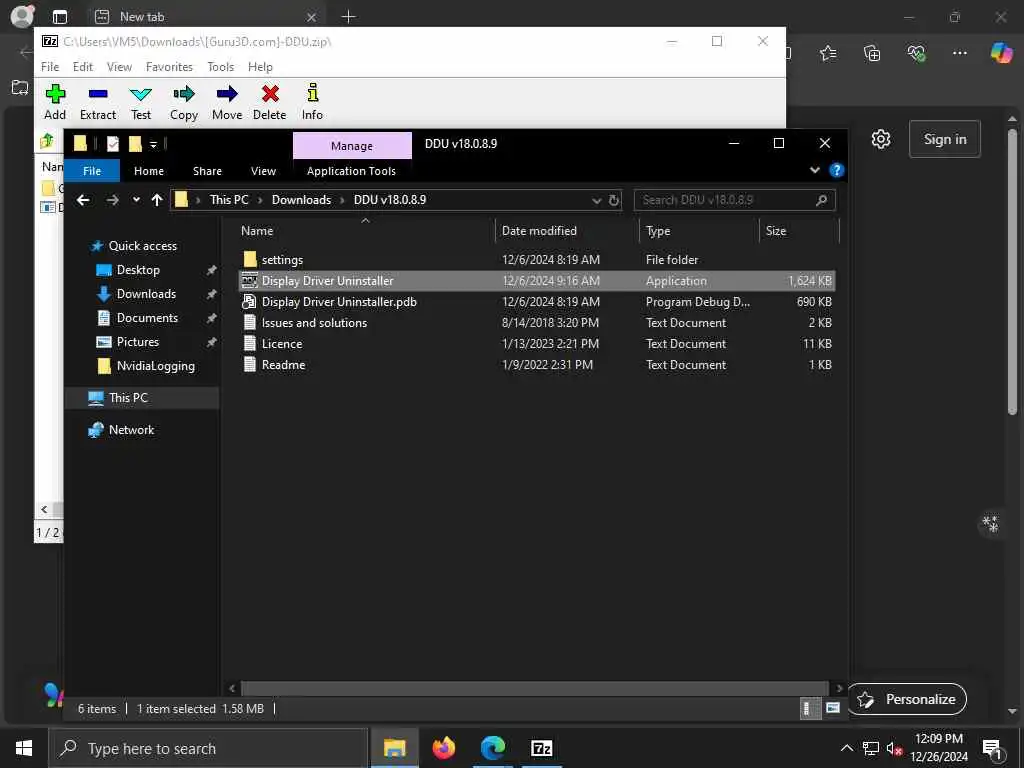Open Edge page settings gear
The height and width of the screenshot is (768, 1024).
(881, 139)
